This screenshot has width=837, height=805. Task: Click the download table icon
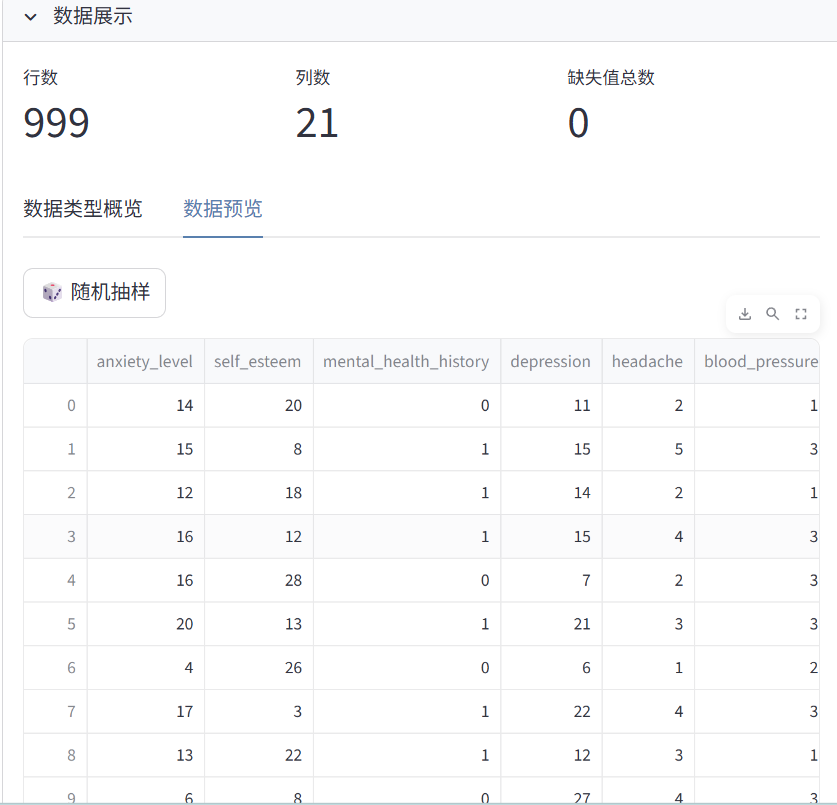tap(745, 314)
